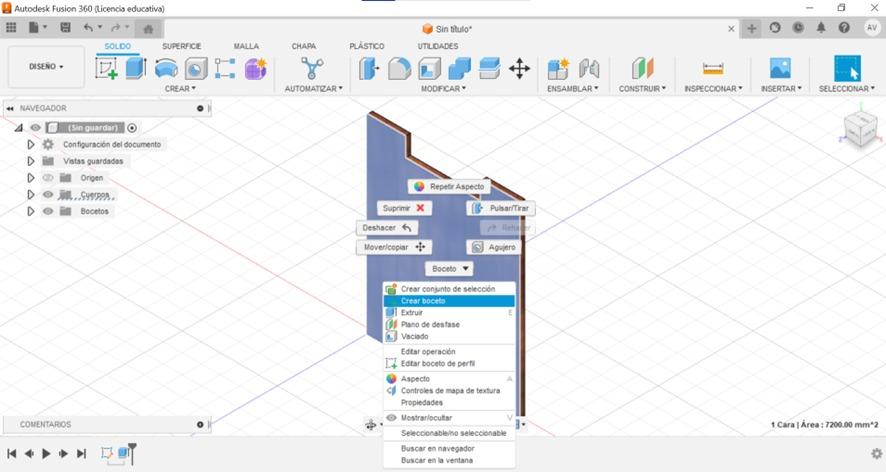Open the Boceto marking menu dropdown
This screenshot has height=472, width=886.
click(x=450, y=269)
